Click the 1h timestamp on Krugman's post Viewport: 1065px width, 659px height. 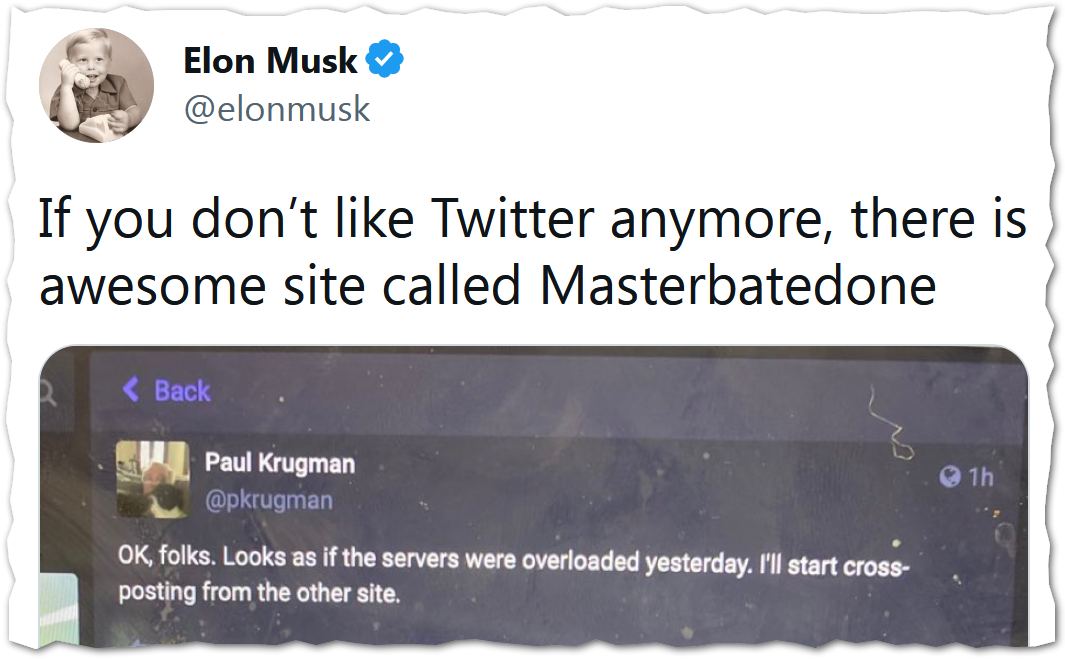(980, 477)
